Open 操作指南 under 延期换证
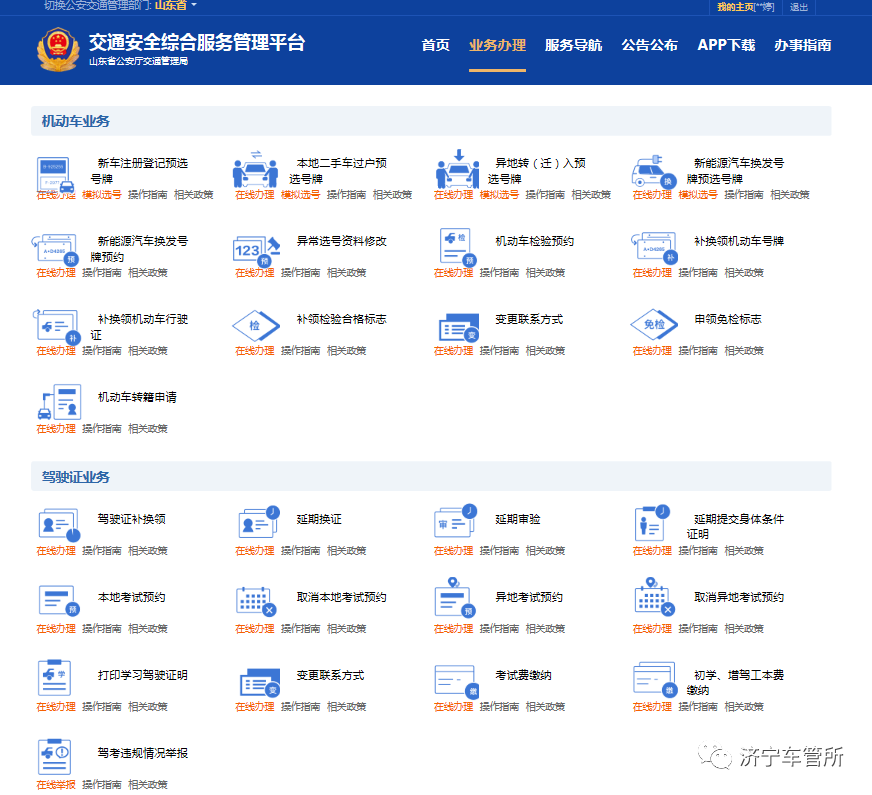The image size is (872, 795). [x=300, y=550]
